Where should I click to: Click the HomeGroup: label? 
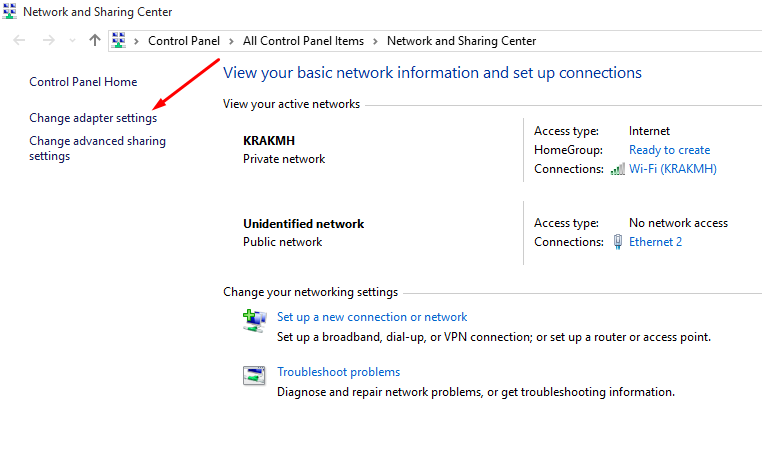point(568,150)
